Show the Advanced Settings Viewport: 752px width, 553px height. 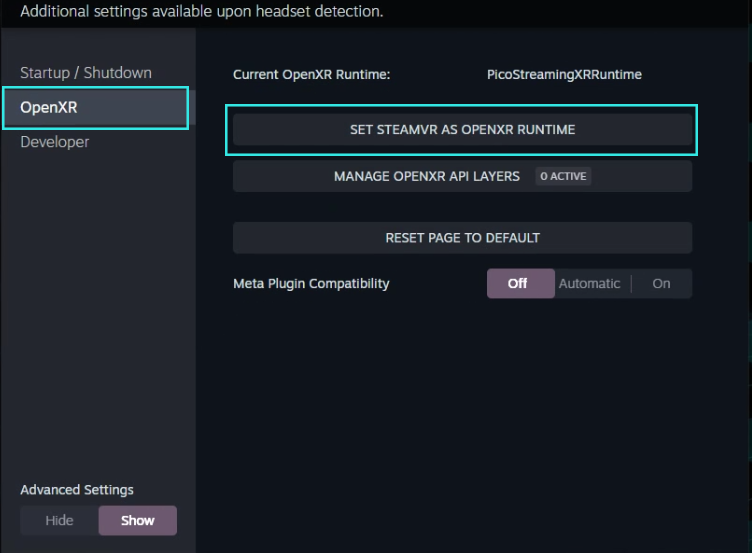pos(138,520)
